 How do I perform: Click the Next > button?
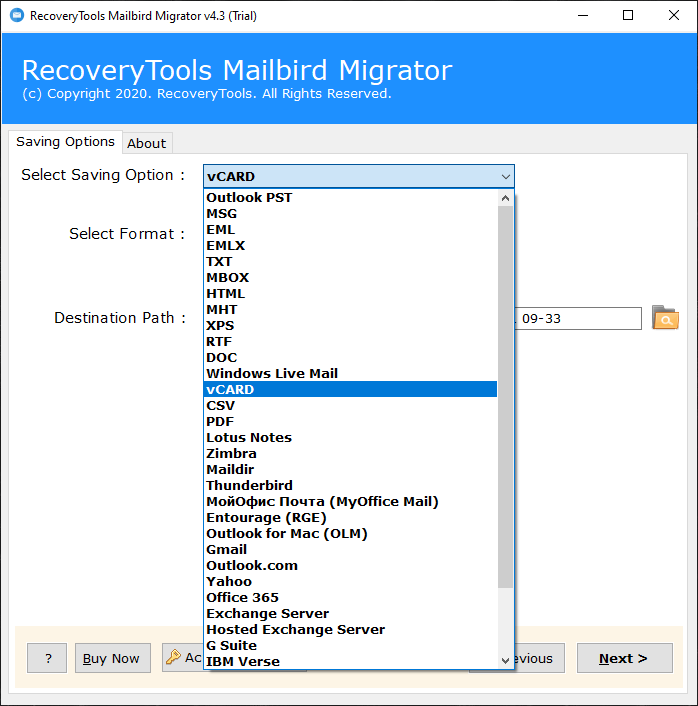[625, 658]
